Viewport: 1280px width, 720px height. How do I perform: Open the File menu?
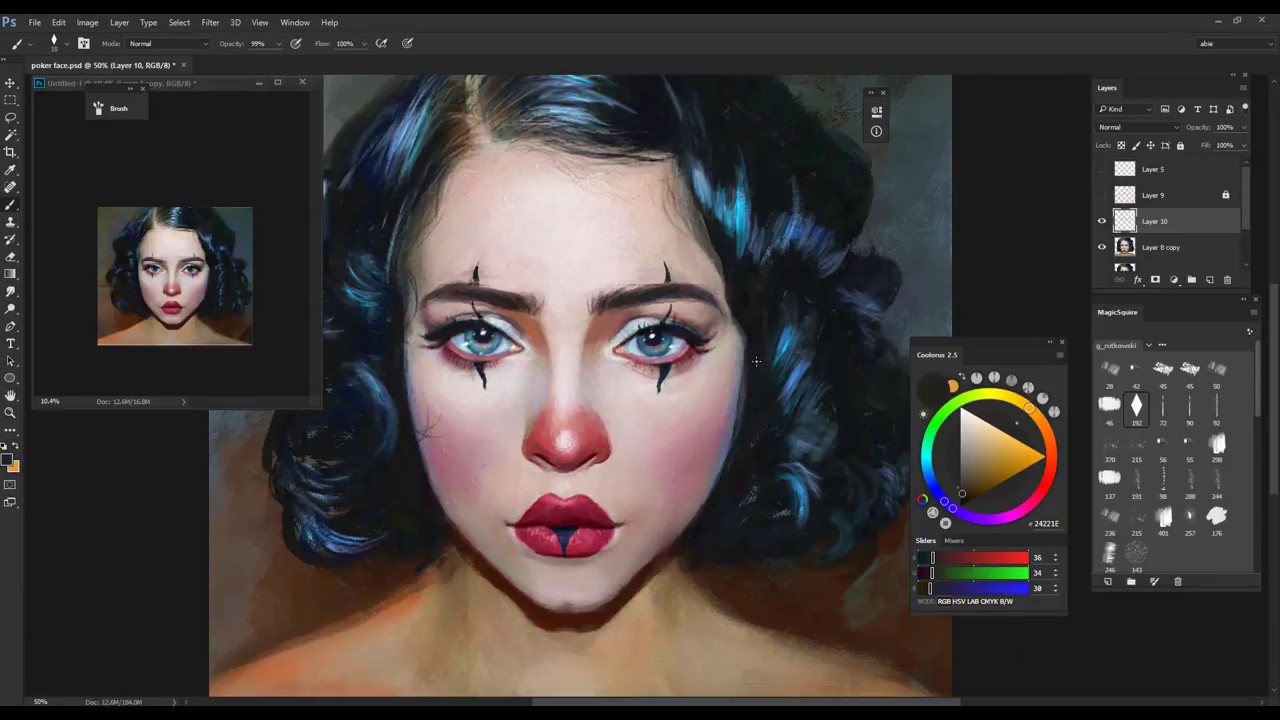[35, 22]
